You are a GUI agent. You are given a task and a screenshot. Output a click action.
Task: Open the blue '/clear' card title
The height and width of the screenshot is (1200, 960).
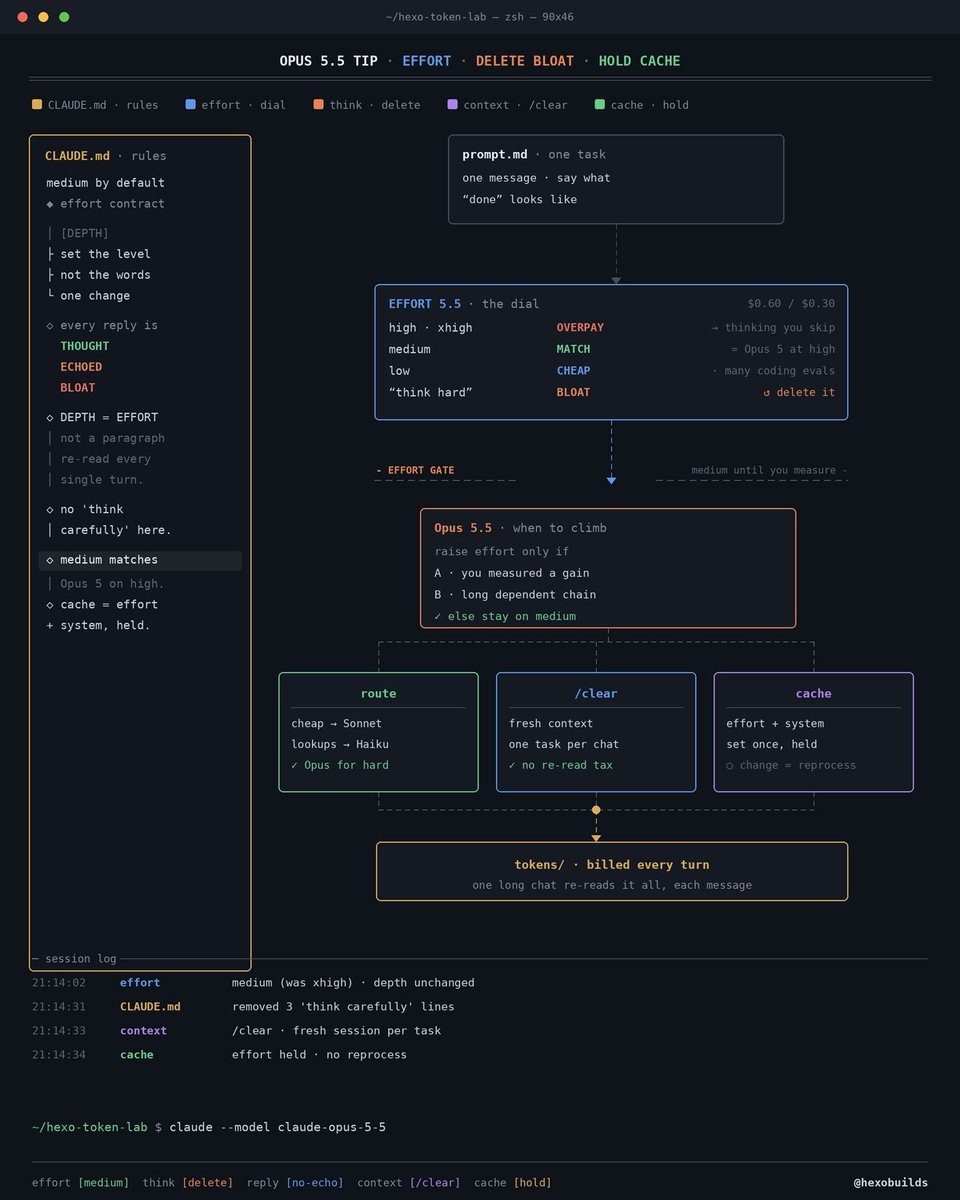tap(596, 694)
